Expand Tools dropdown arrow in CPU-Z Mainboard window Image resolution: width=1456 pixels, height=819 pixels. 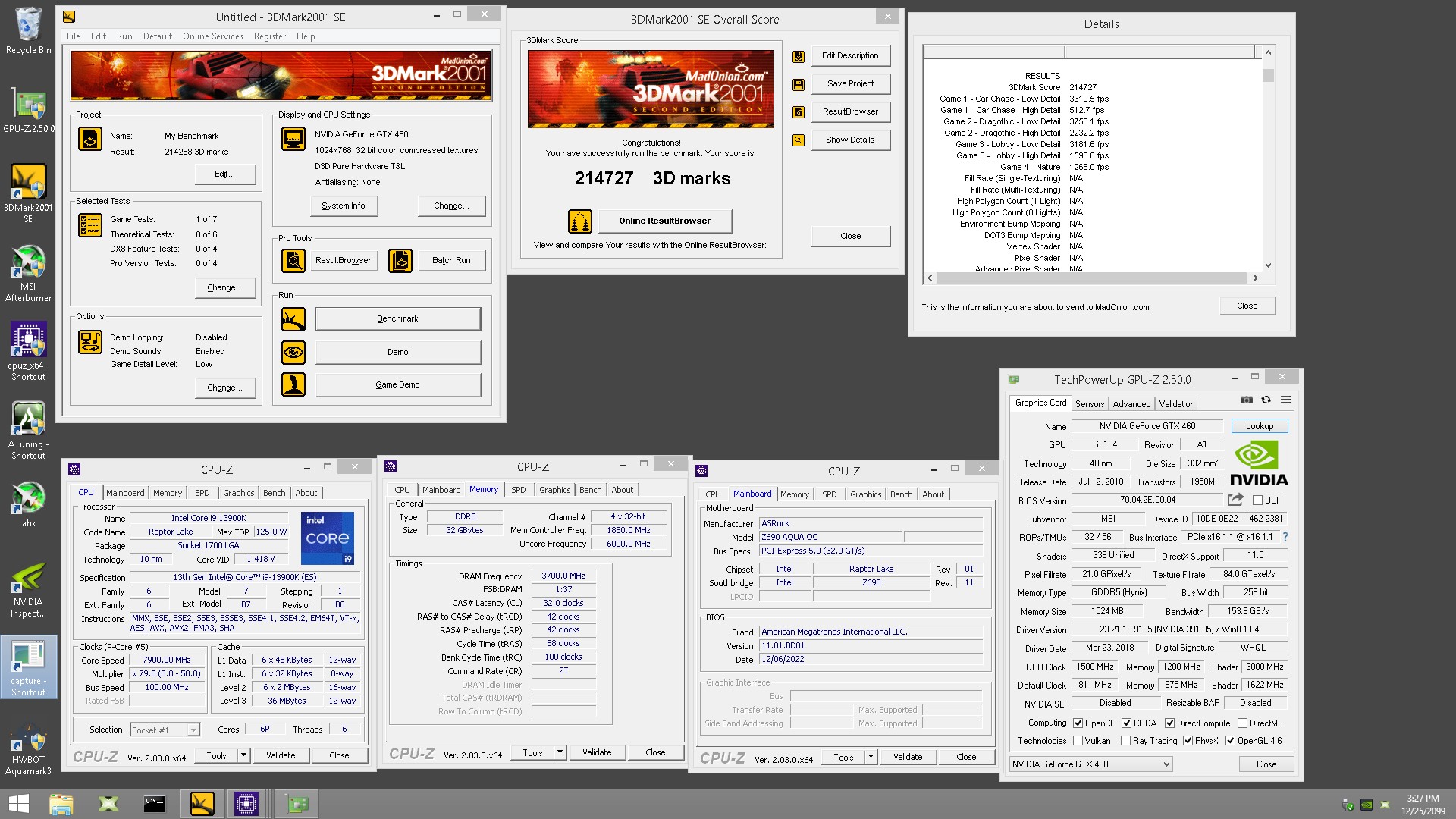click(871, 758)
